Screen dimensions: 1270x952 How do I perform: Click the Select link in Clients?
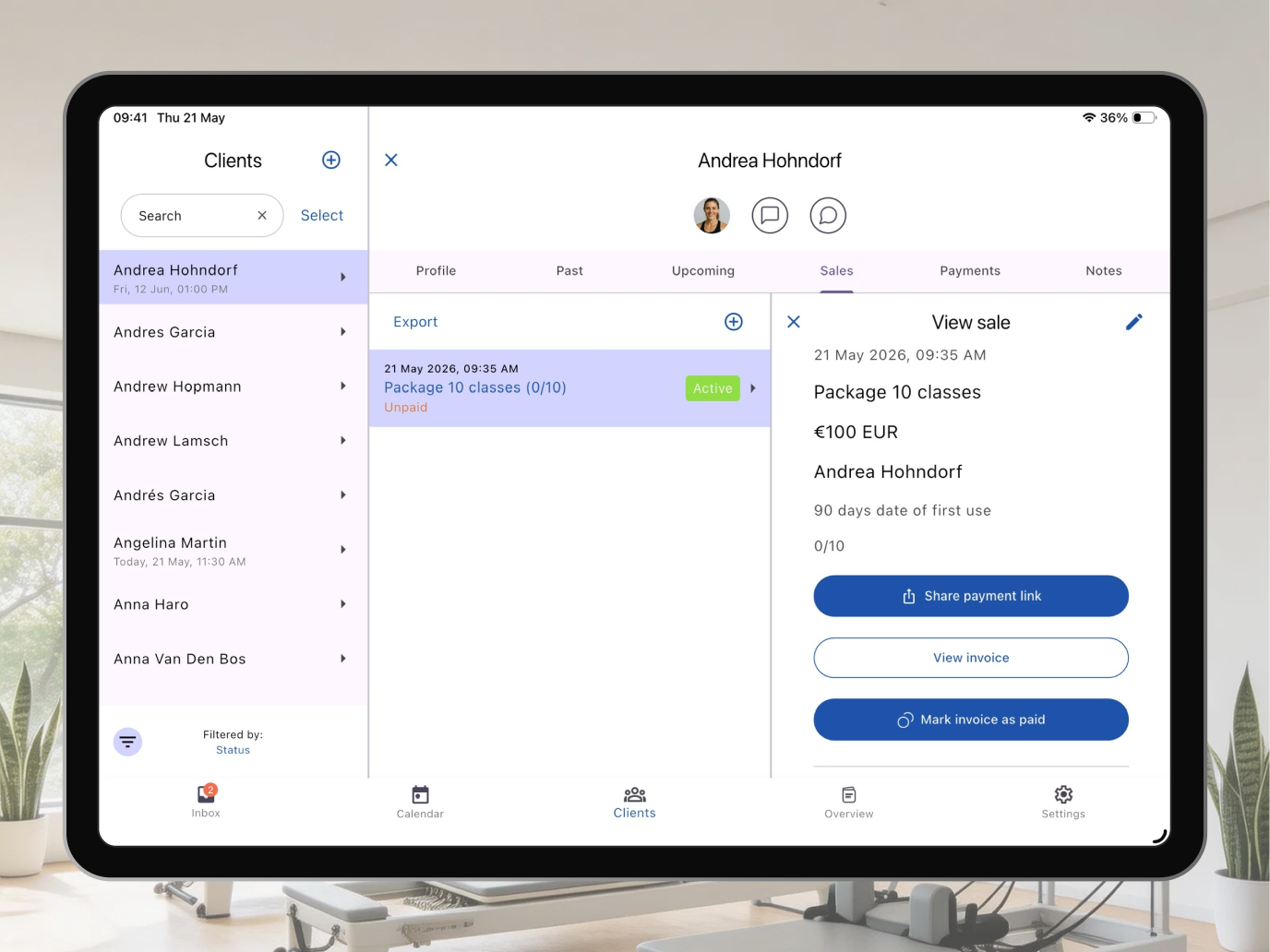(322, 215)
